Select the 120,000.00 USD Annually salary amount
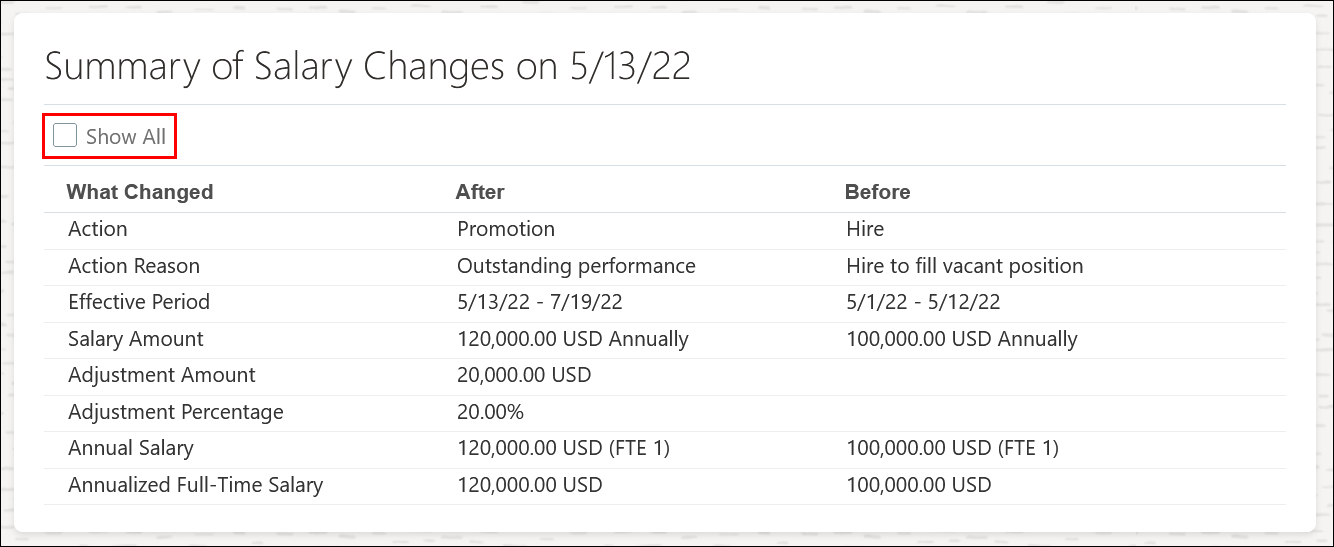 (x=573, y=339)
